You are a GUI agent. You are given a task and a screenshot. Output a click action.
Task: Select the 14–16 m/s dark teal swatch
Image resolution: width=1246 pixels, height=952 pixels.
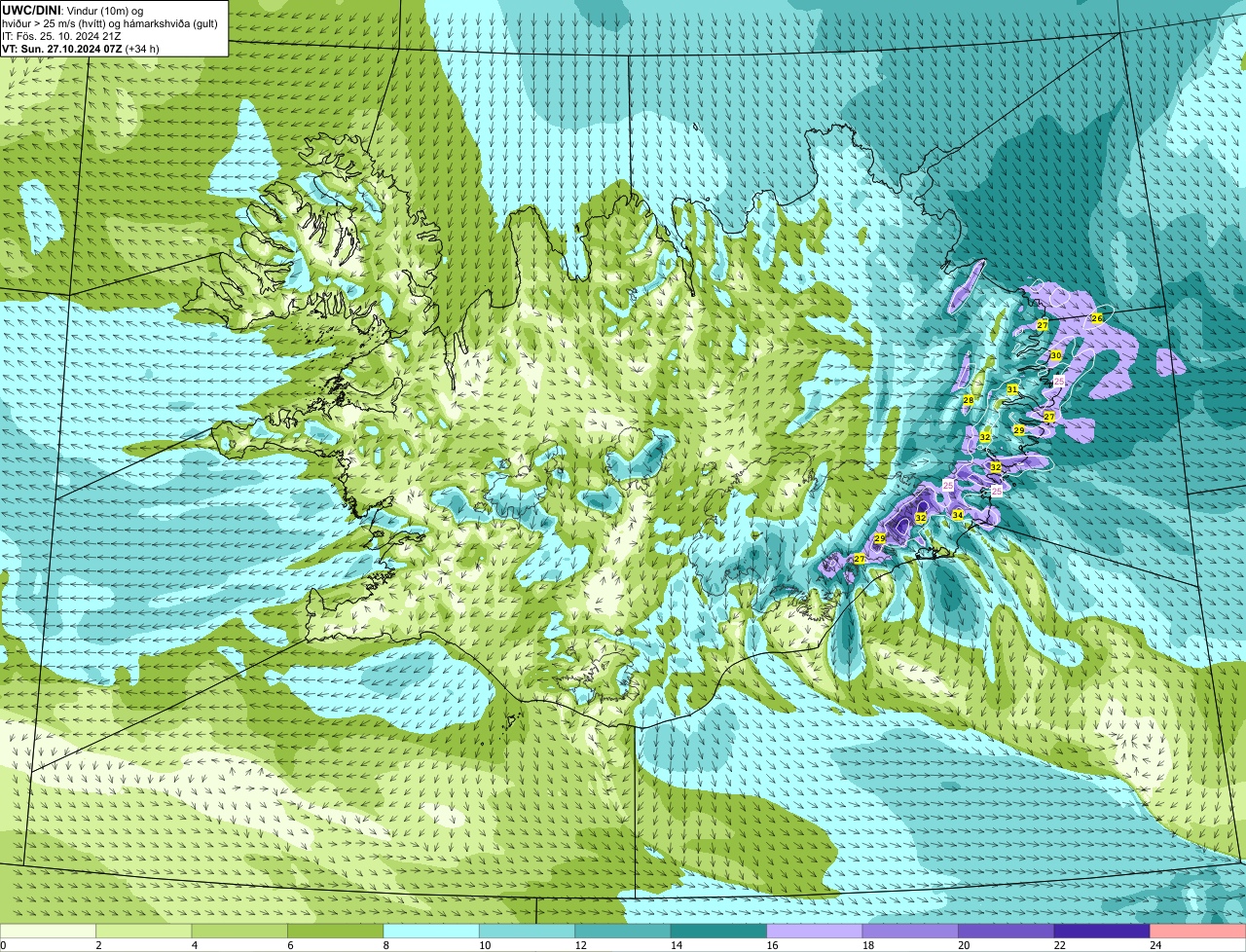click(x=719, y=931)
